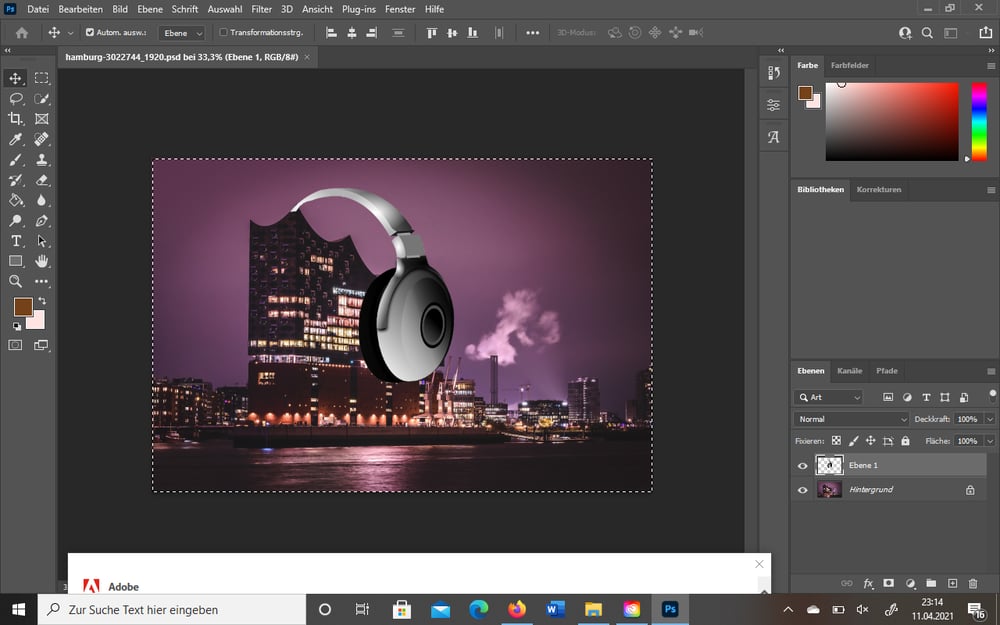Open the layer effects fx menu
1000x625 pixels.
click(x=868, y=583)
